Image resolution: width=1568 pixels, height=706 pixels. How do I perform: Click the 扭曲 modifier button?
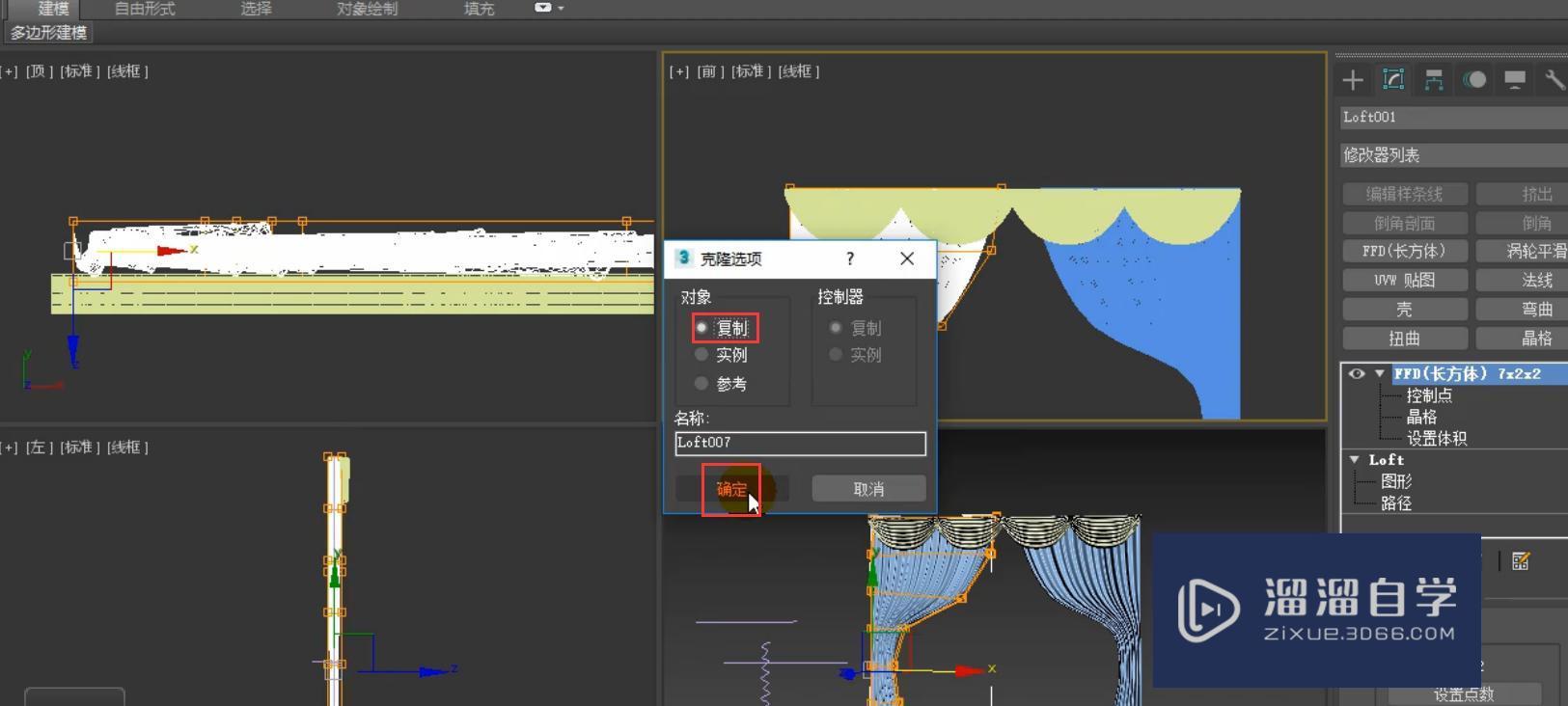coord(1404,339)
